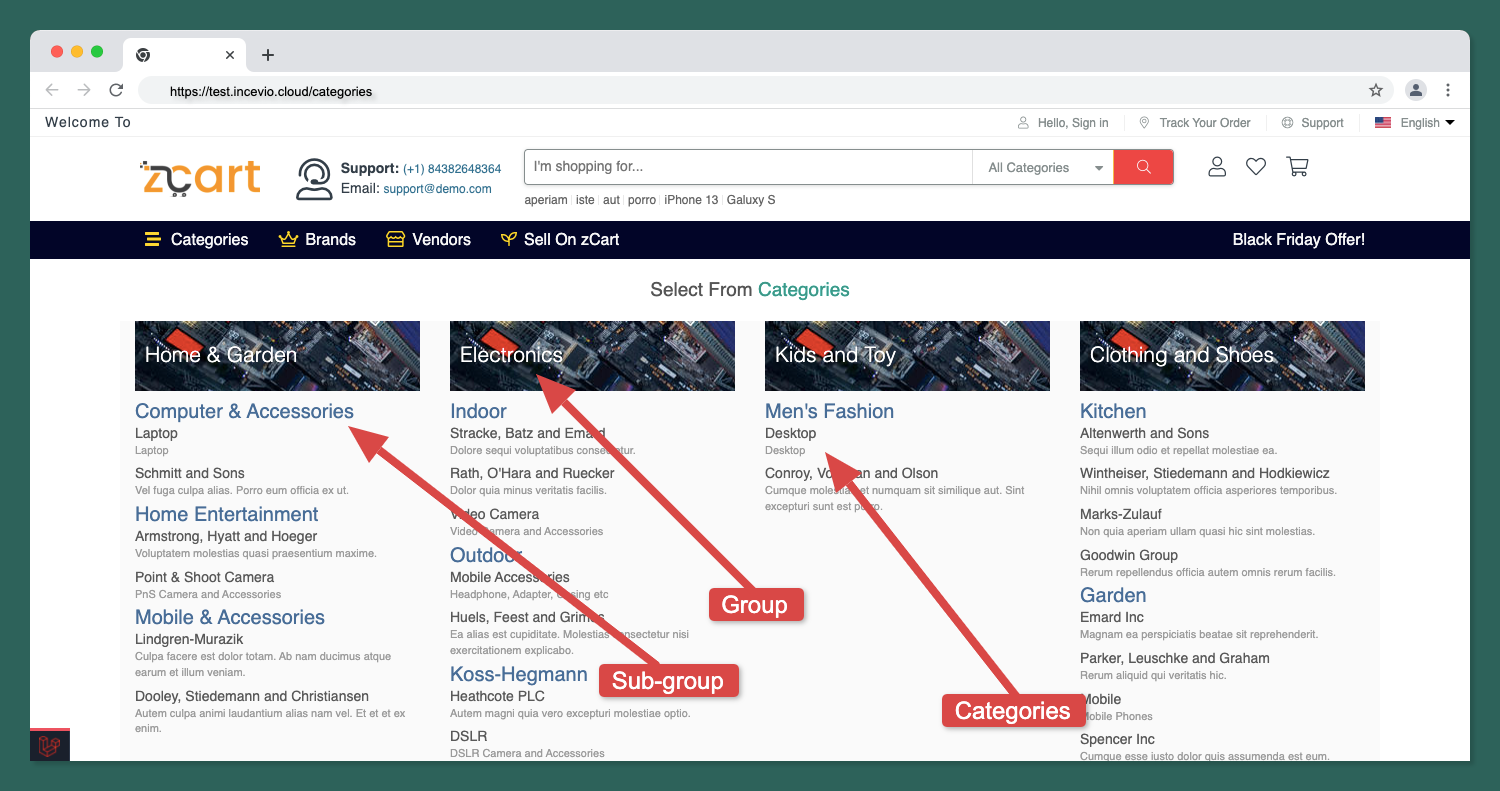The height and width of the screenshot is (791, 1500).
Task: Bookmark page with the star icon
Action: 1376,90
